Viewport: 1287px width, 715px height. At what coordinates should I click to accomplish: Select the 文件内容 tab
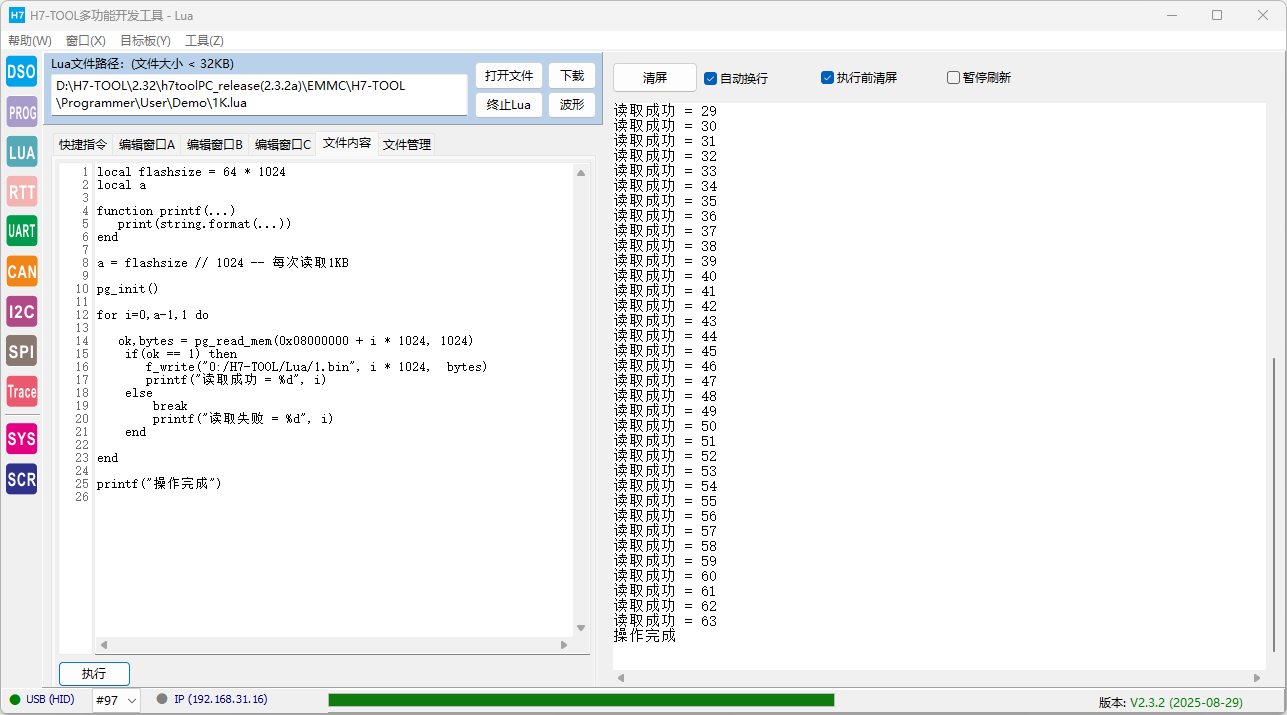[347, 143]
